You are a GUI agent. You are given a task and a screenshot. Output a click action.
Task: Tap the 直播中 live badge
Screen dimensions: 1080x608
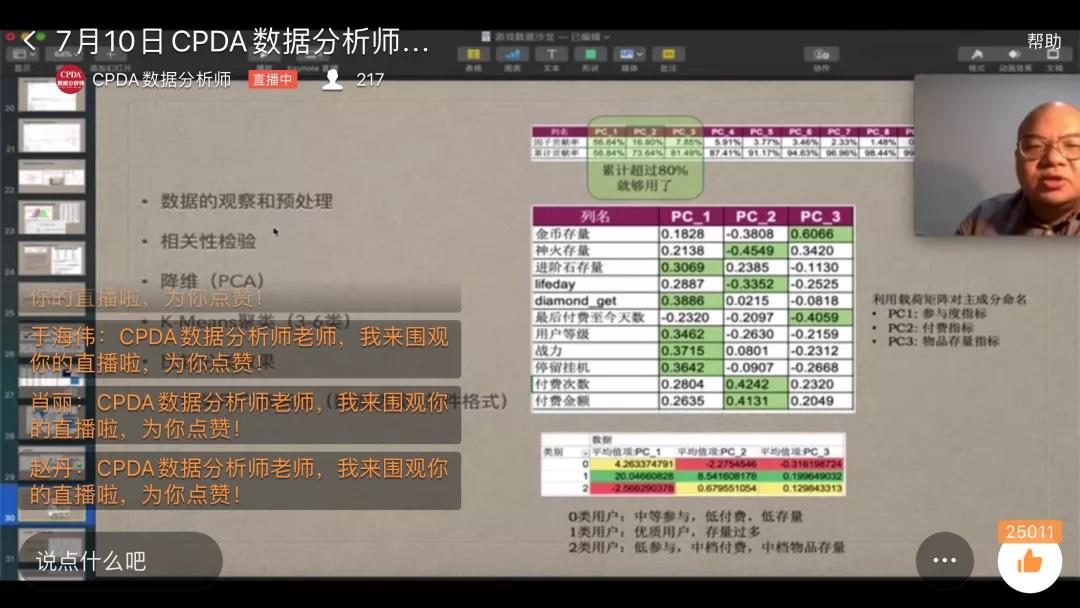[272, 80]
